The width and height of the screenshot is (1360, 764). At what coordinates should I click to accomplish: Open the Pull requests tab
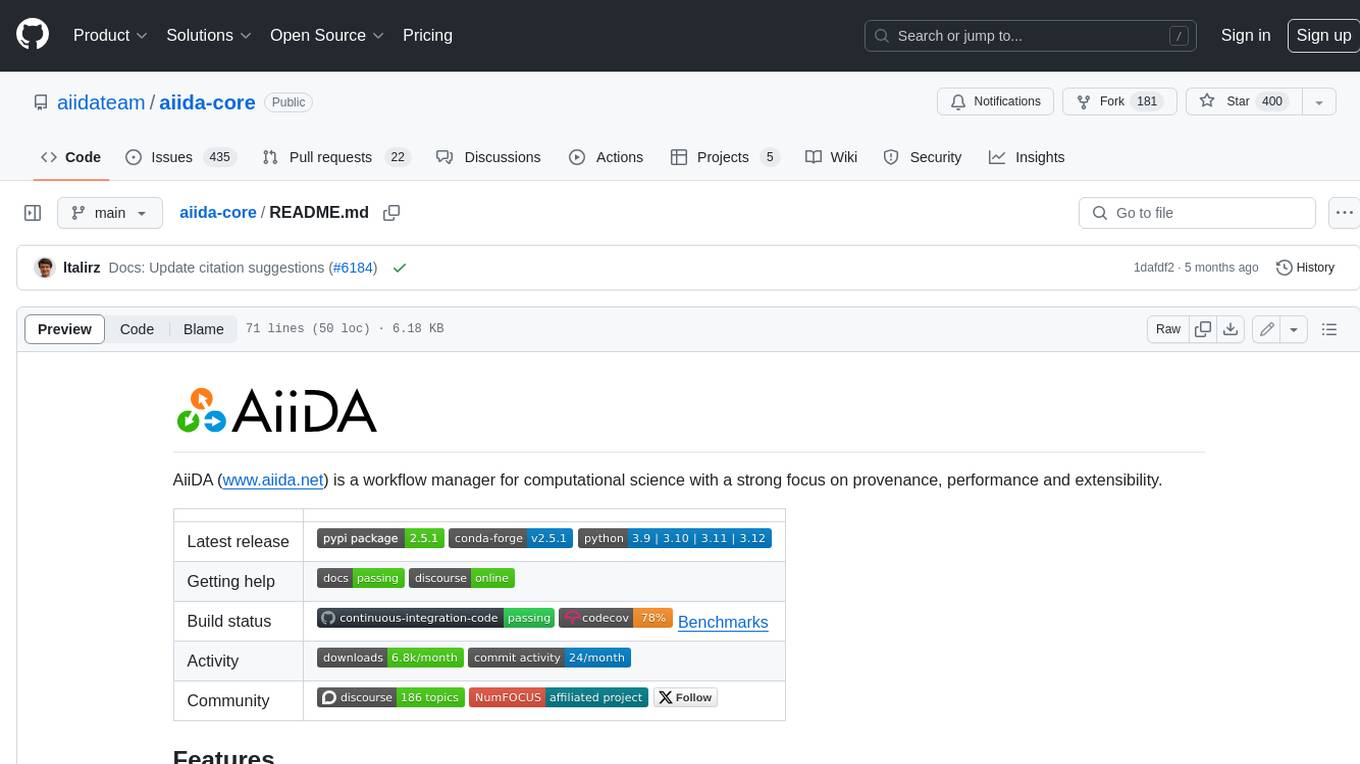pos(336,157)
